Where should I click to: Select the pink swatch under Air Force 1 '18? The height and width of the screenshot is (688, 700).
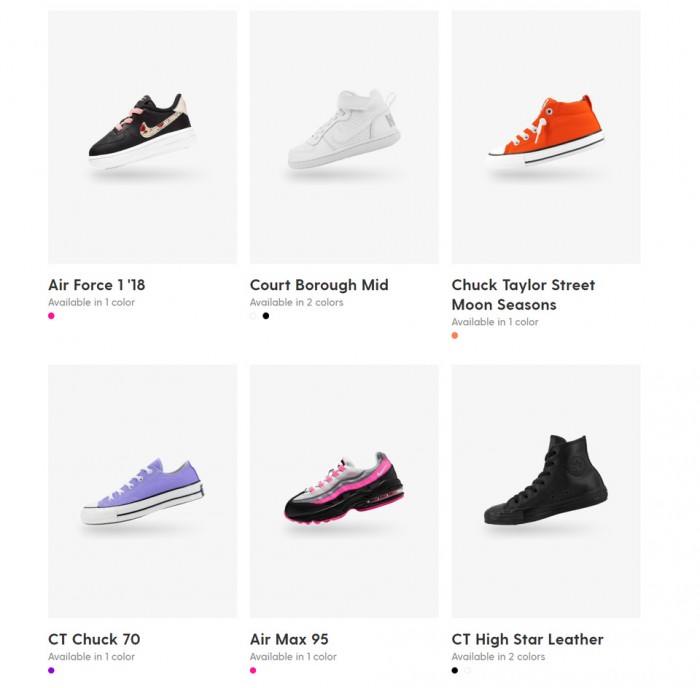52,316
